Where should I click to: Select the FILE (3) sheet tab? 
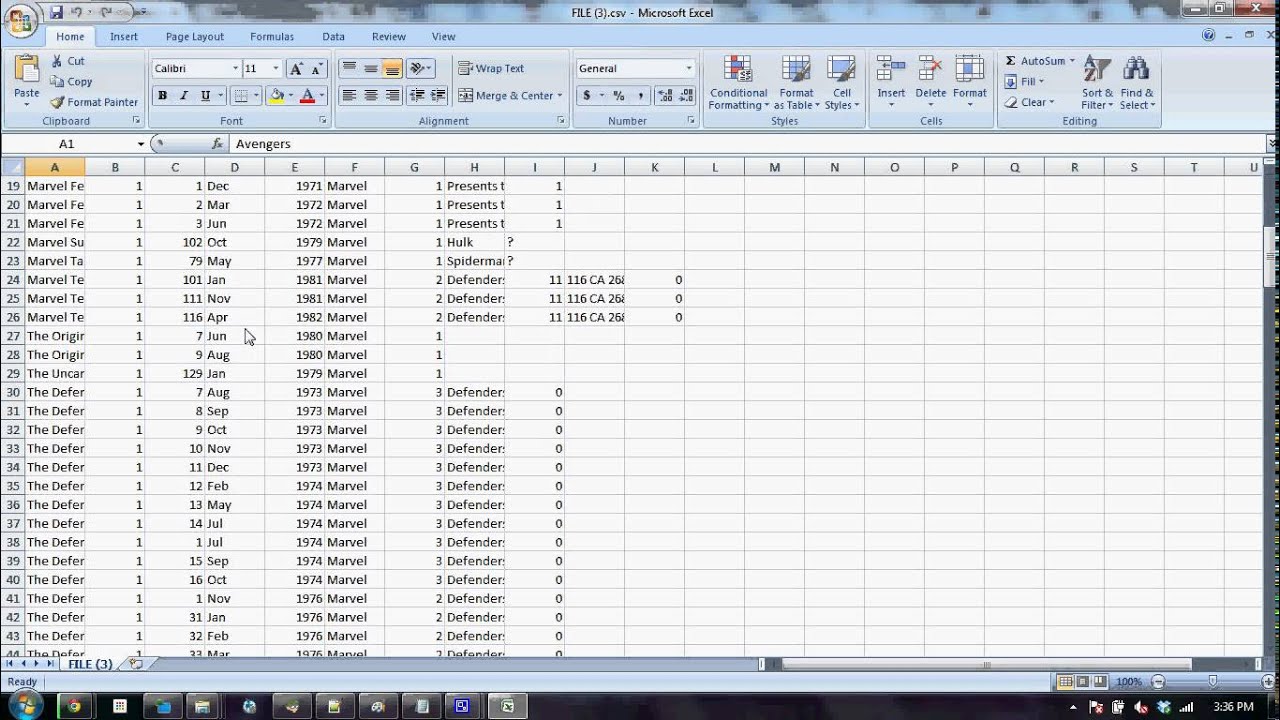click(x=90, y=664)
